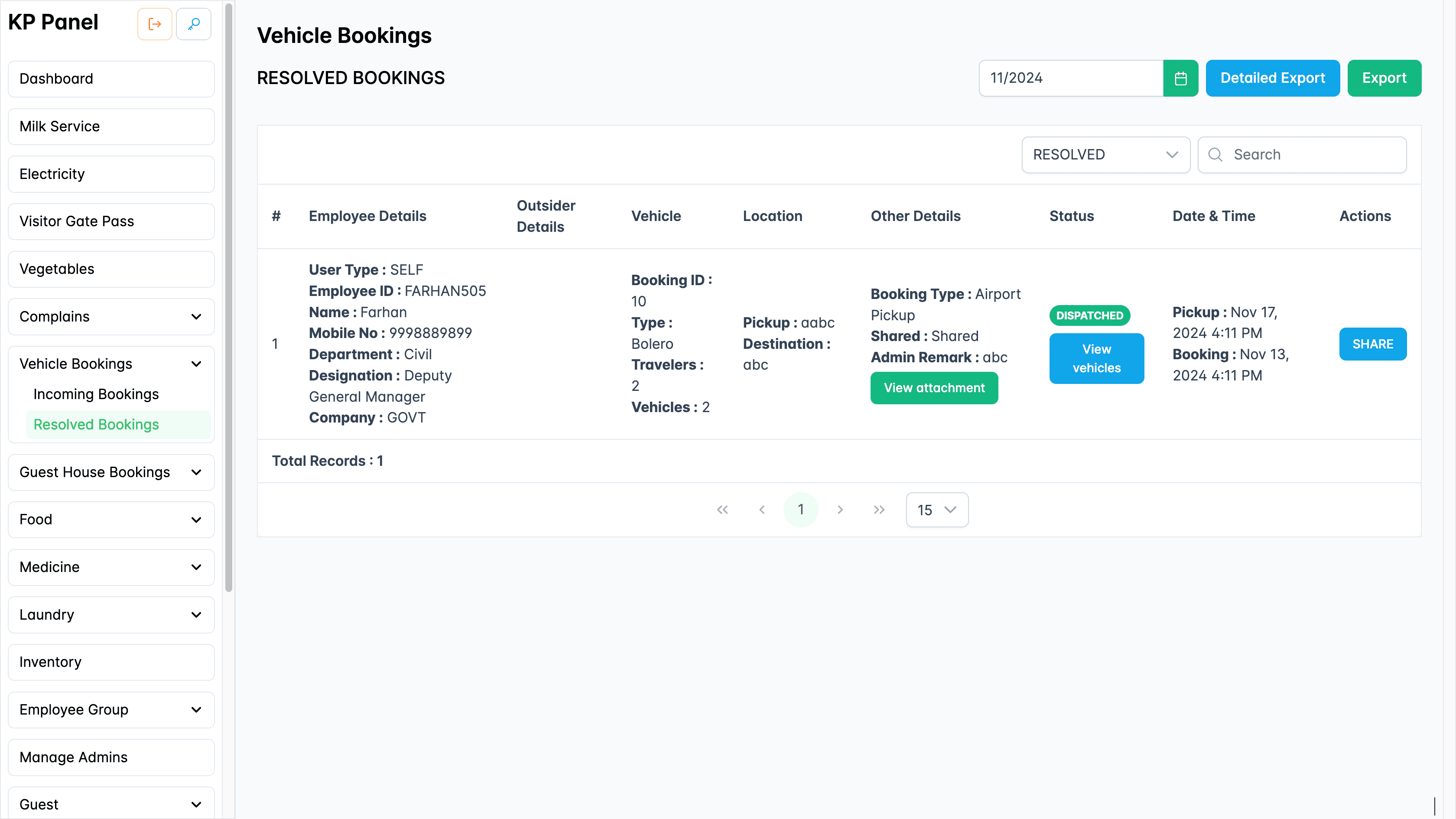Image resolution: width=1456 pixels, height=819 pixels.
Task: Jump to last page with double-right arrows
Action: (x=879, y=509)
